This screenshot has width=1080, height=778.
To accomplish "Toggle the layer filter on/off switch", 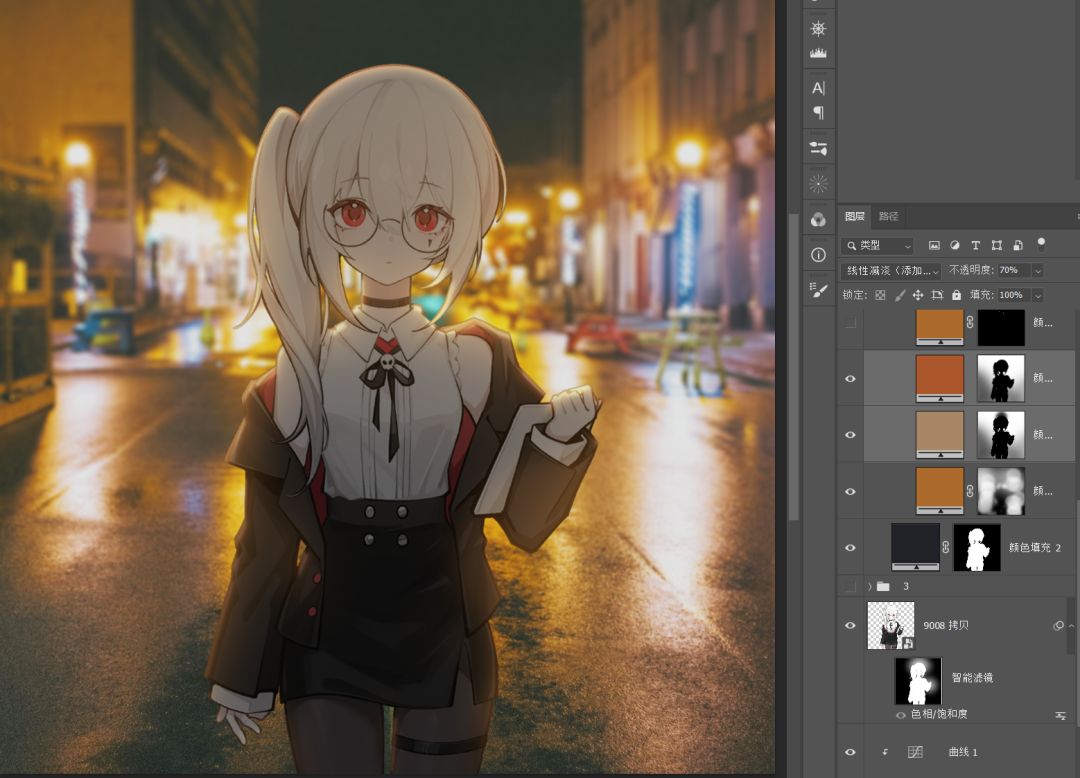I will (x=1040, y=244).
